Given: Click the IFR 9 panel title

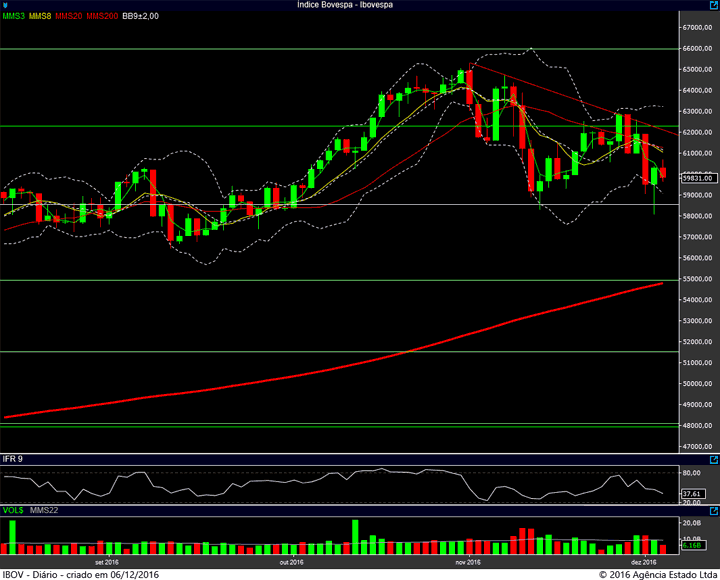Looking at the screenshot, I should 13,459.
